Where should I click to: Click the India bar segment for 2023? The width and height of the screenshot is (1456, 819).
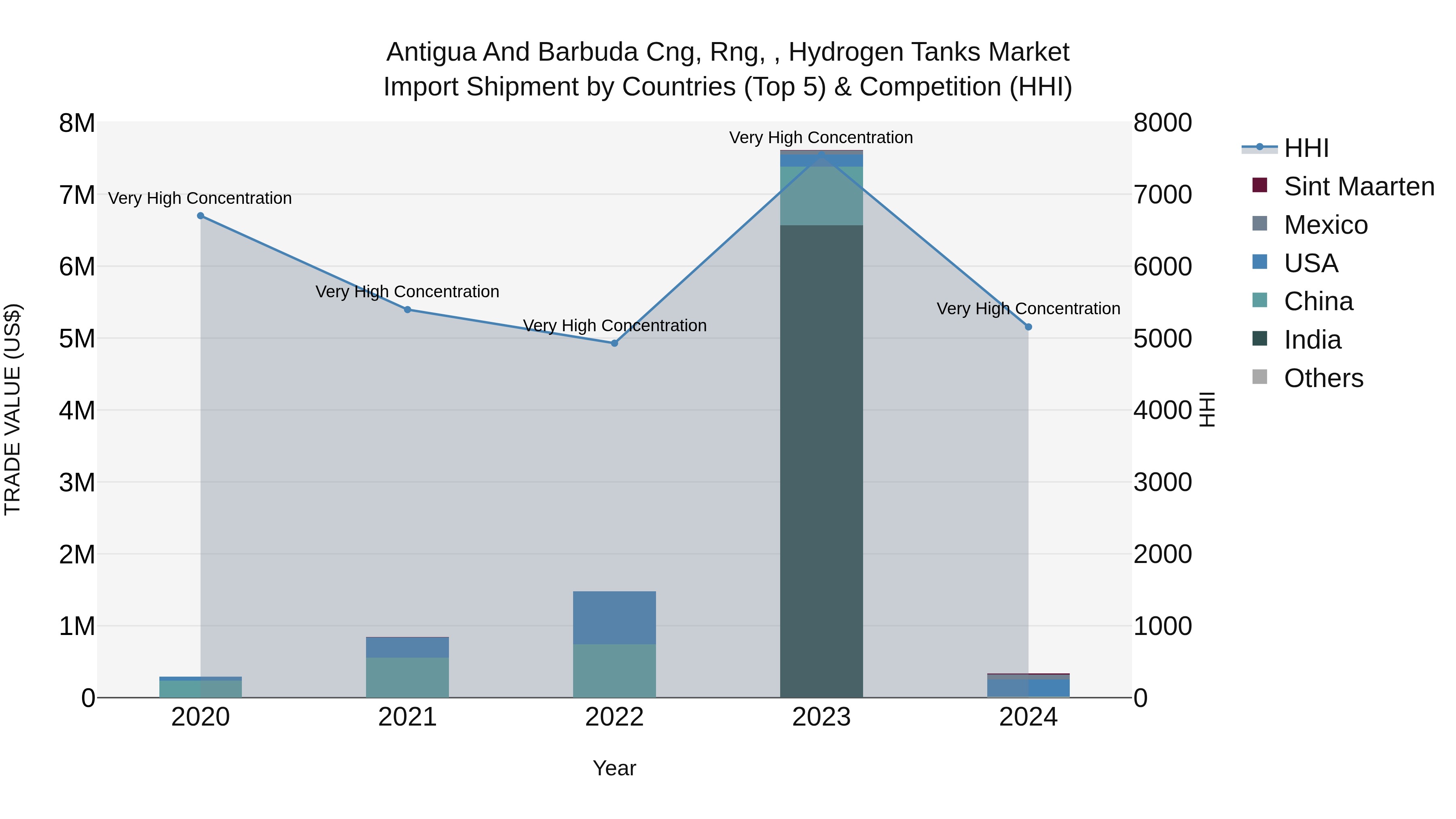coord(821,461)
